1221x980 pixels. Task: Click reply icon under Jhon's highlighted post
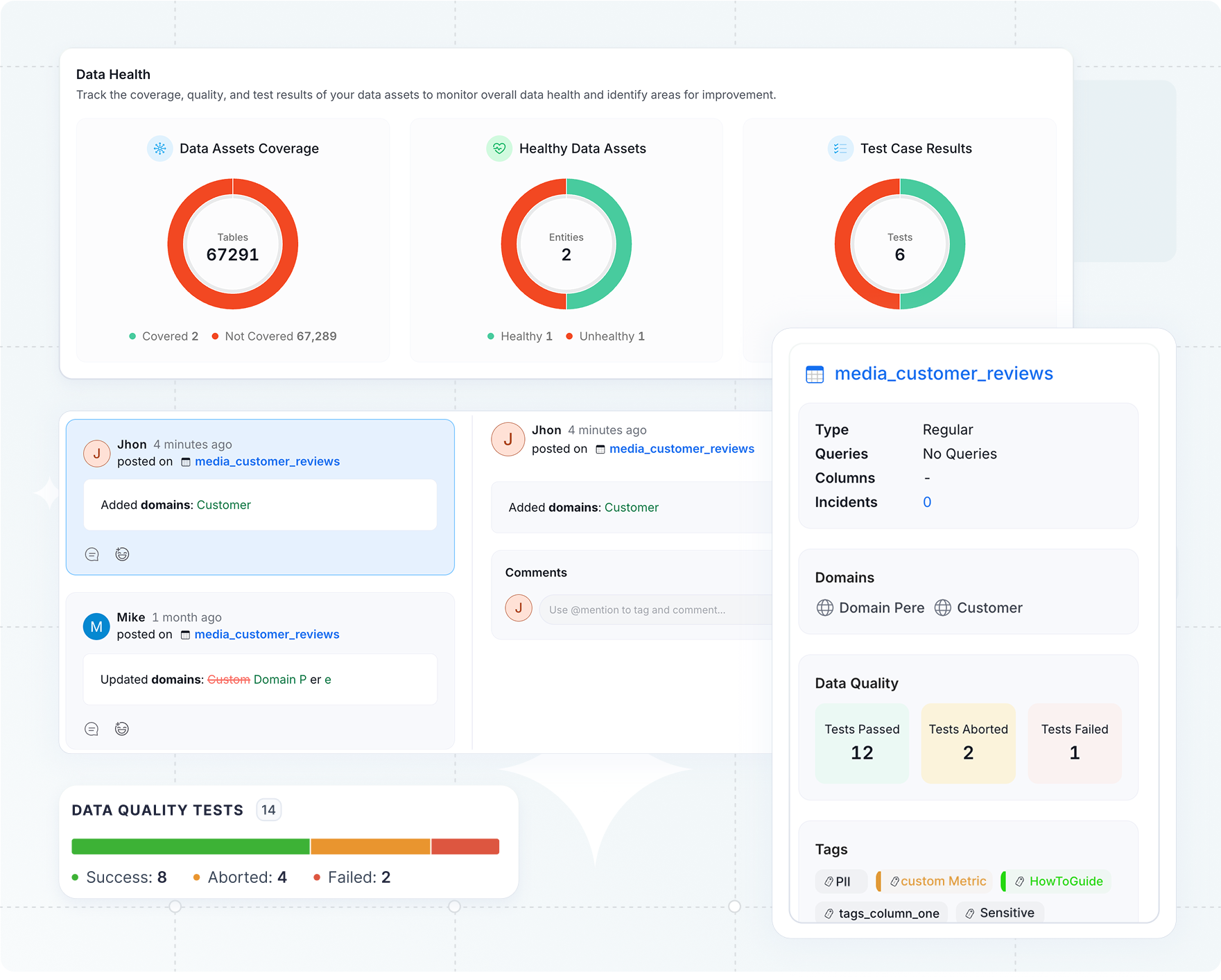92,554
